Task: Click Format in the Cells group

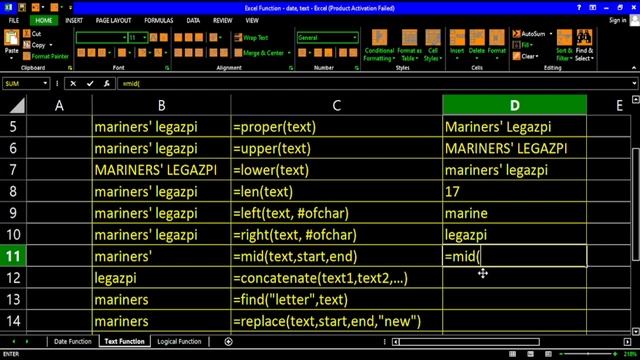Action: [497, 45]
